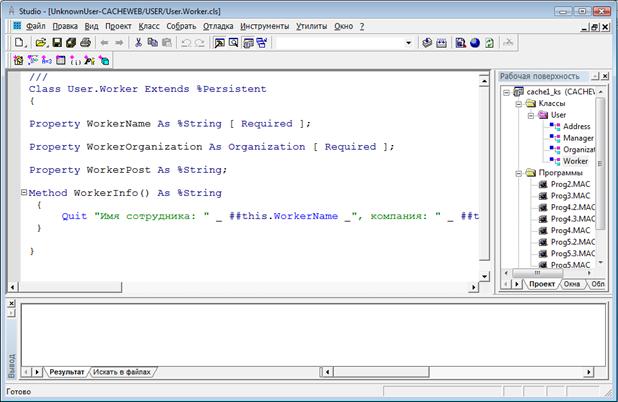Image resolution: width=618 pixels, height=402 pixels.
Task: Select Prog5.2.MAC in the project tree
Action: pyautogui.click(x=573, y=242)
